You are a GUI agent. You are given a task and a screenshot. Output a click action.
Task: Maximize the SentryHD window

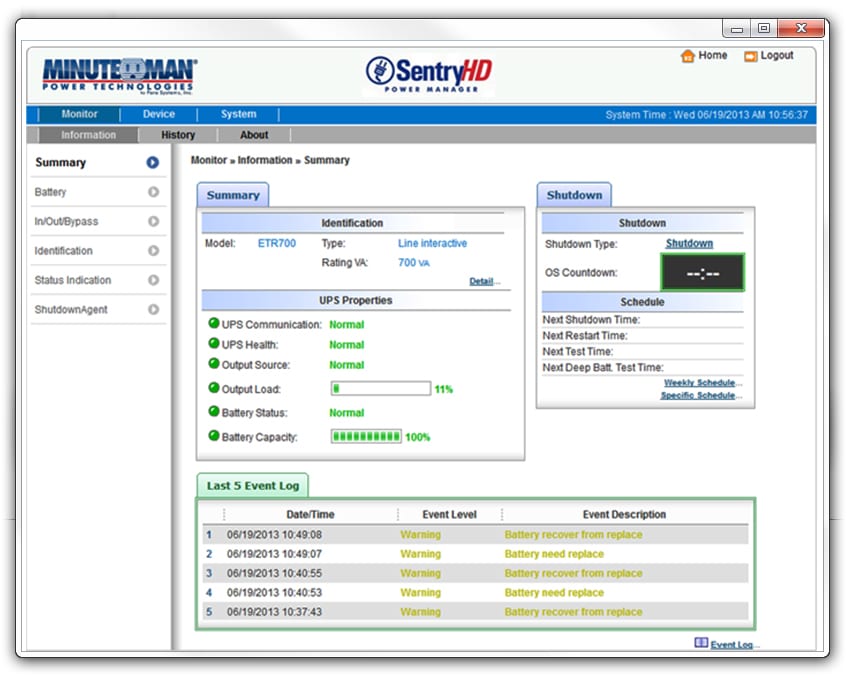763,28
